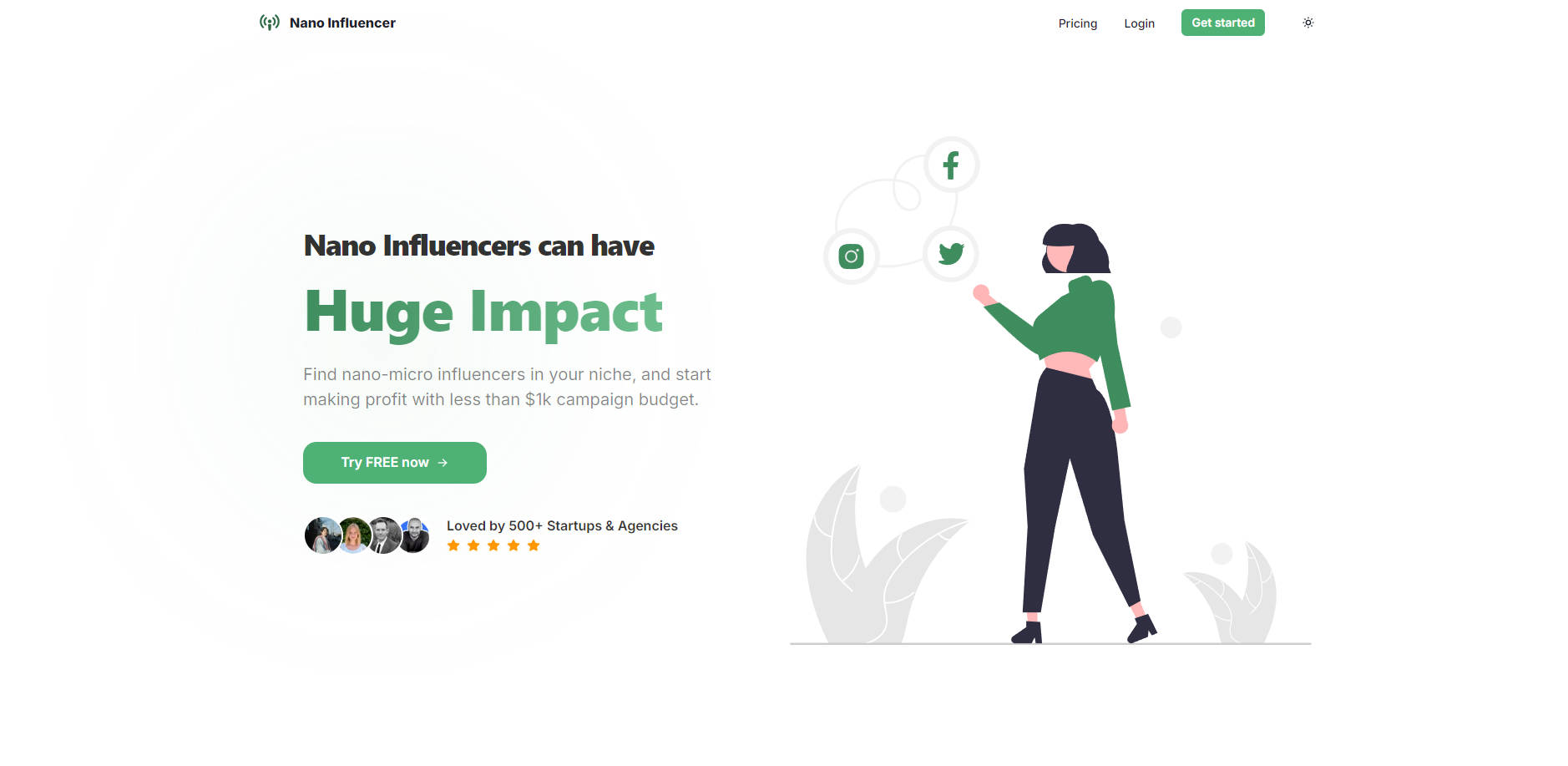Click the Facebook icon bubble

click(951, 165)
